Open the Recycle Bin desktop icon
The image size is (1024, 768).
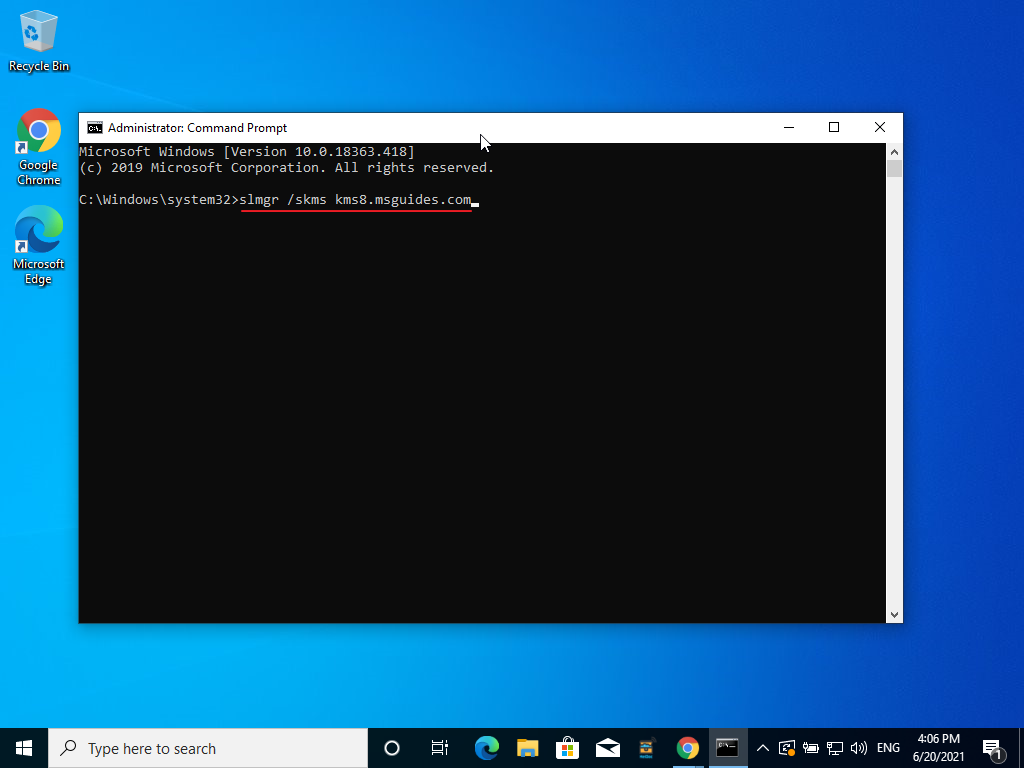tap(39, 41)
